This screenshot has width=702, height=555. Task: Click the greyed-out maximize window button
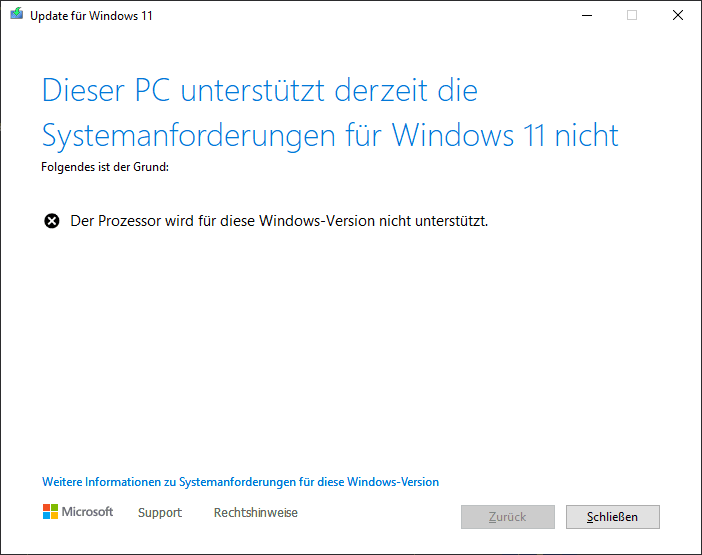click(x=632, y=15)
